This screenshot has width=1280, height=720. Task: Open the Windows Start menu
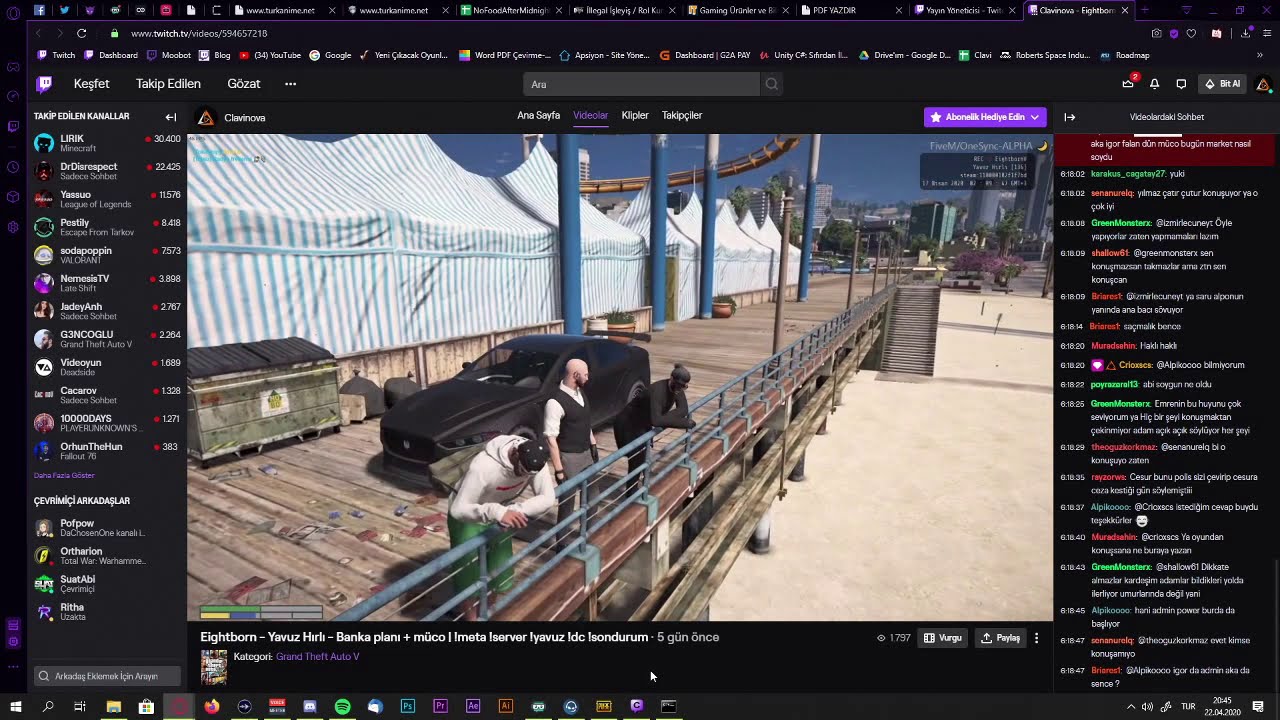coord(15,706)
